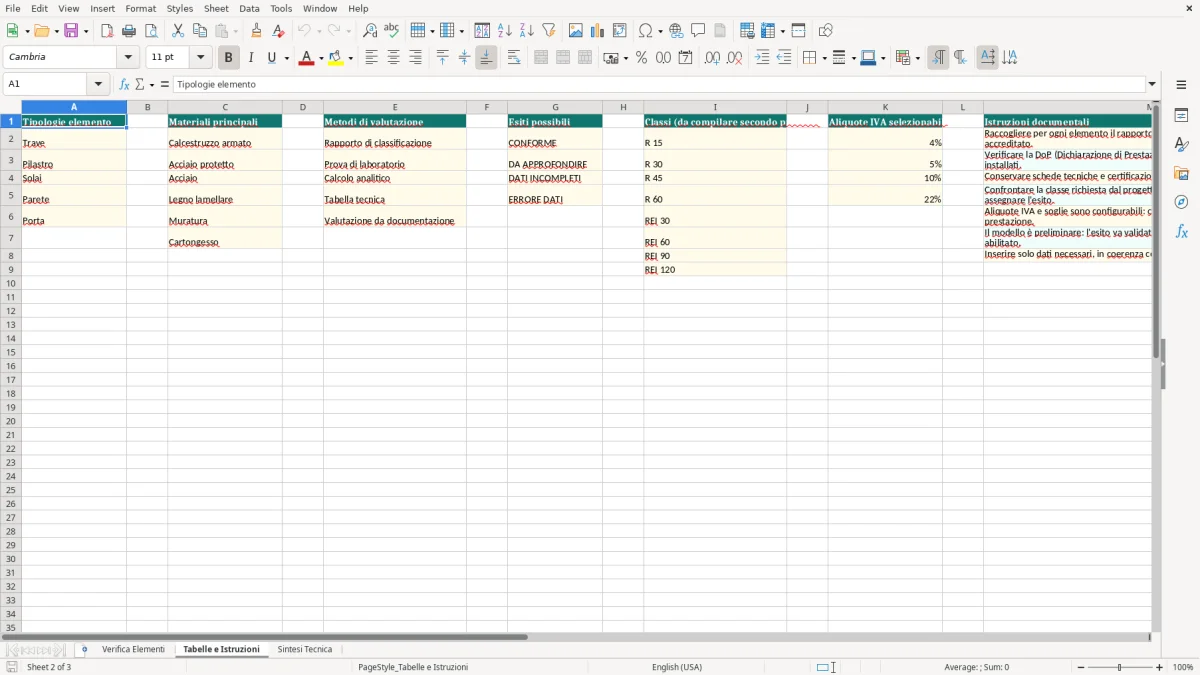Open Select Function dropdown next to Sum
Viewport: 1200px width, 675px height.
coord(152,85)
